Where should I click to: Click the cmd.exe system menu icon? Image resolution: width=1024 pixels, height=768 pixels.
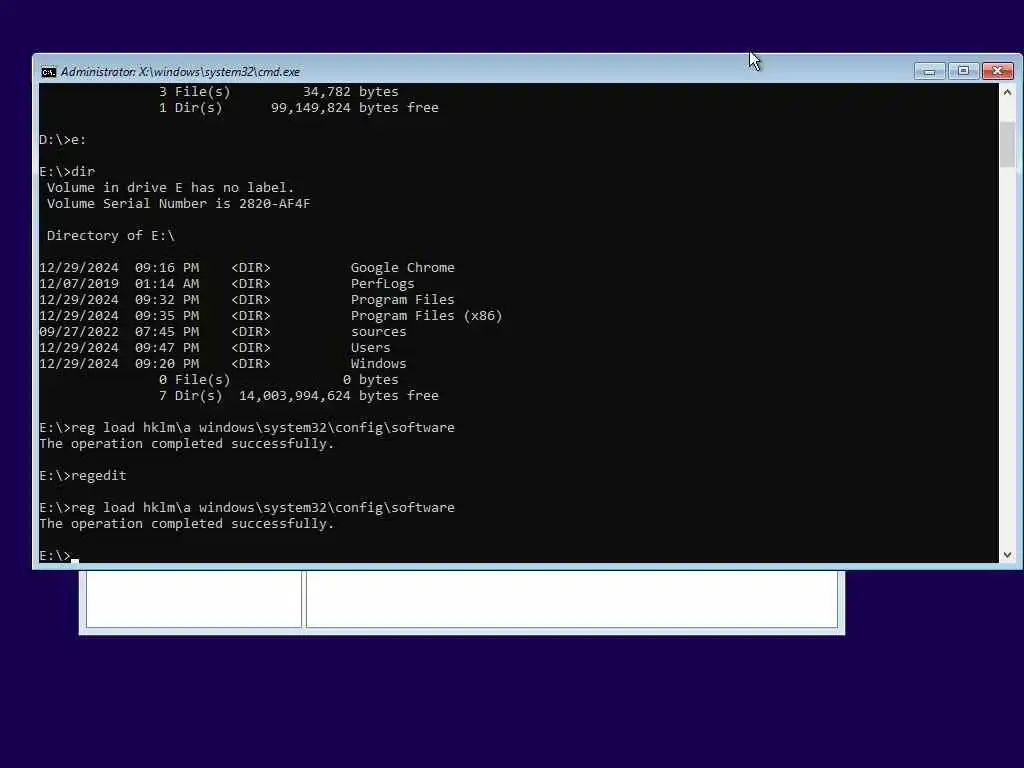coord(48,72)
